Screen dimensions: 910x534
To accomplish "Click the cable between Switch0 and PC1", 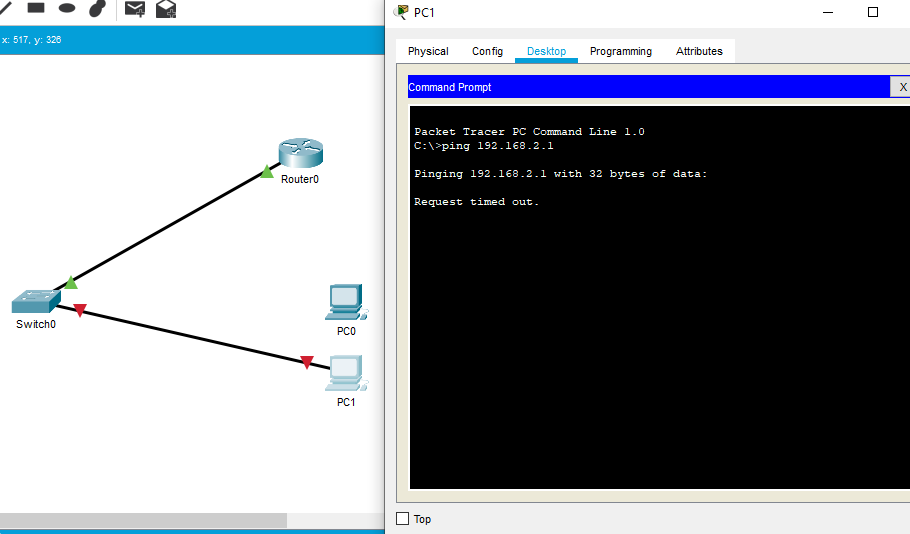I will (193, 337).
